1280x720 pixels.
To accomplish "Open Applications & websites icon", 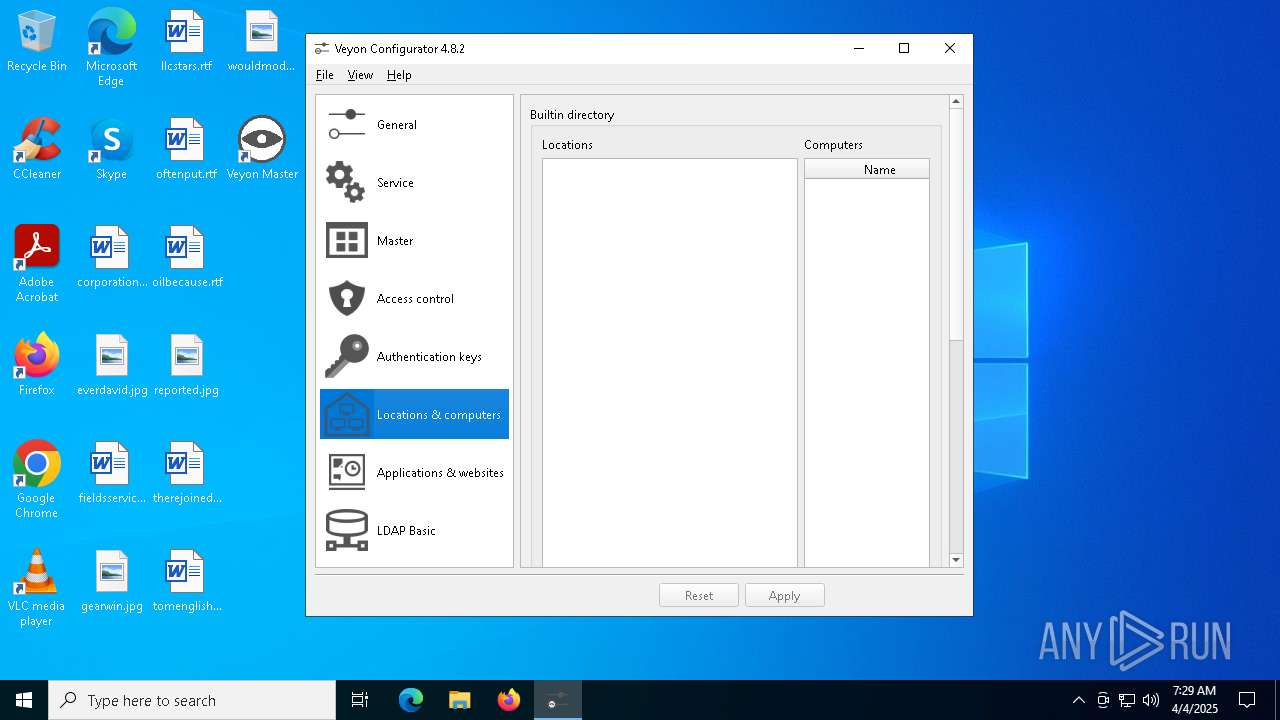I will pos(347,473).
